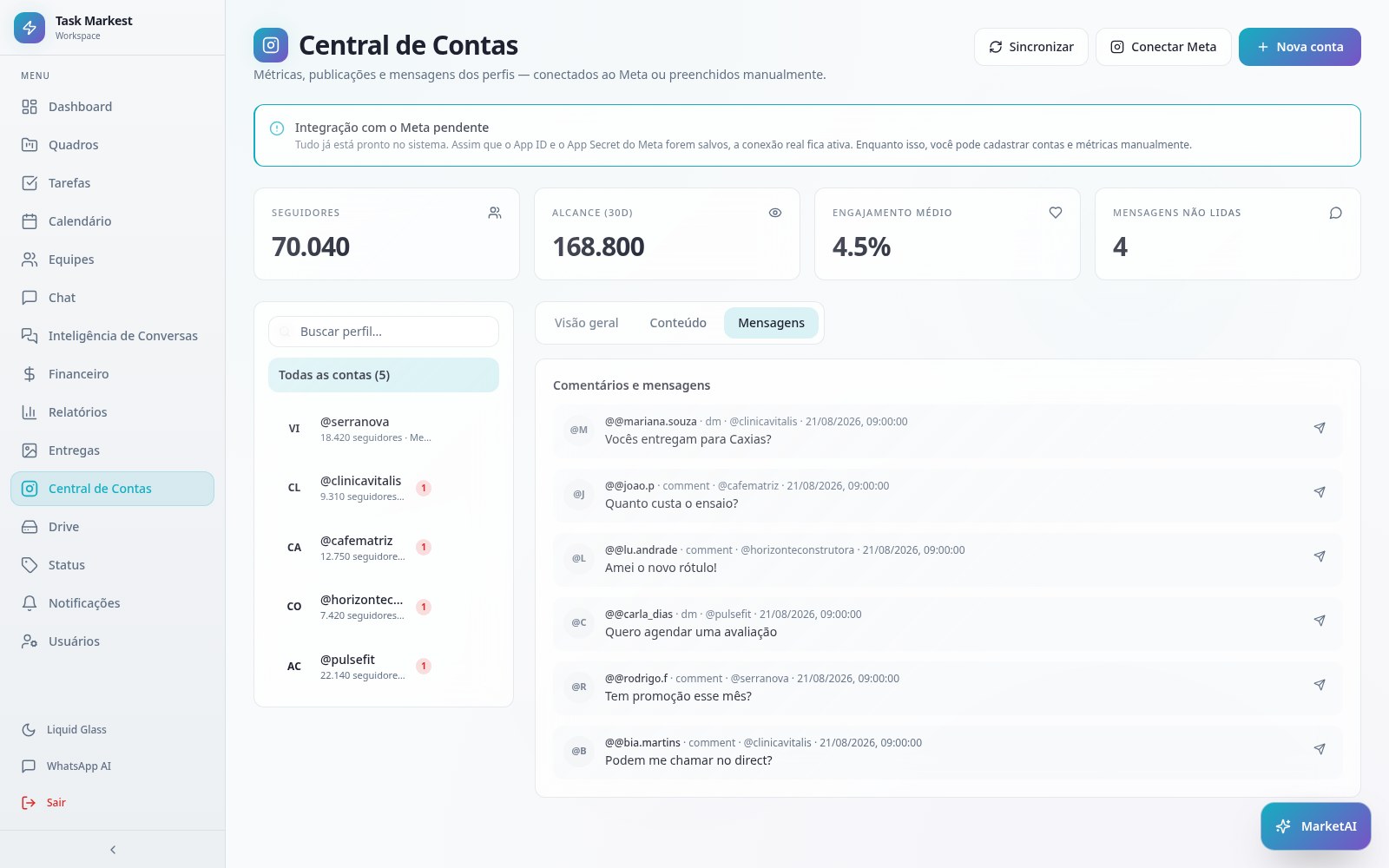Click the heart icon on Engajamento Médio card
The width and height of the screenshot is (1389, 868).
(1056, 213)
